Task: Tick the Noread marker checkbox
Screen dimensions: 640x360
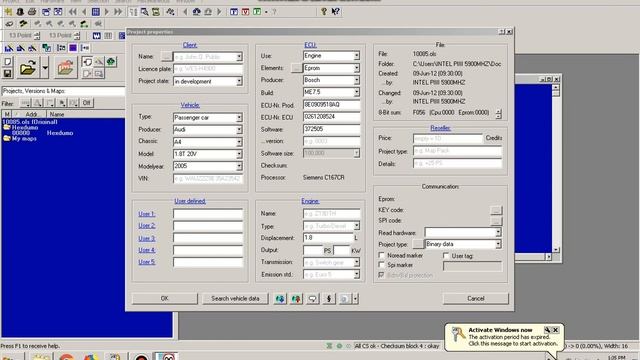Action: pyautogui.click(x=382, y=256)
